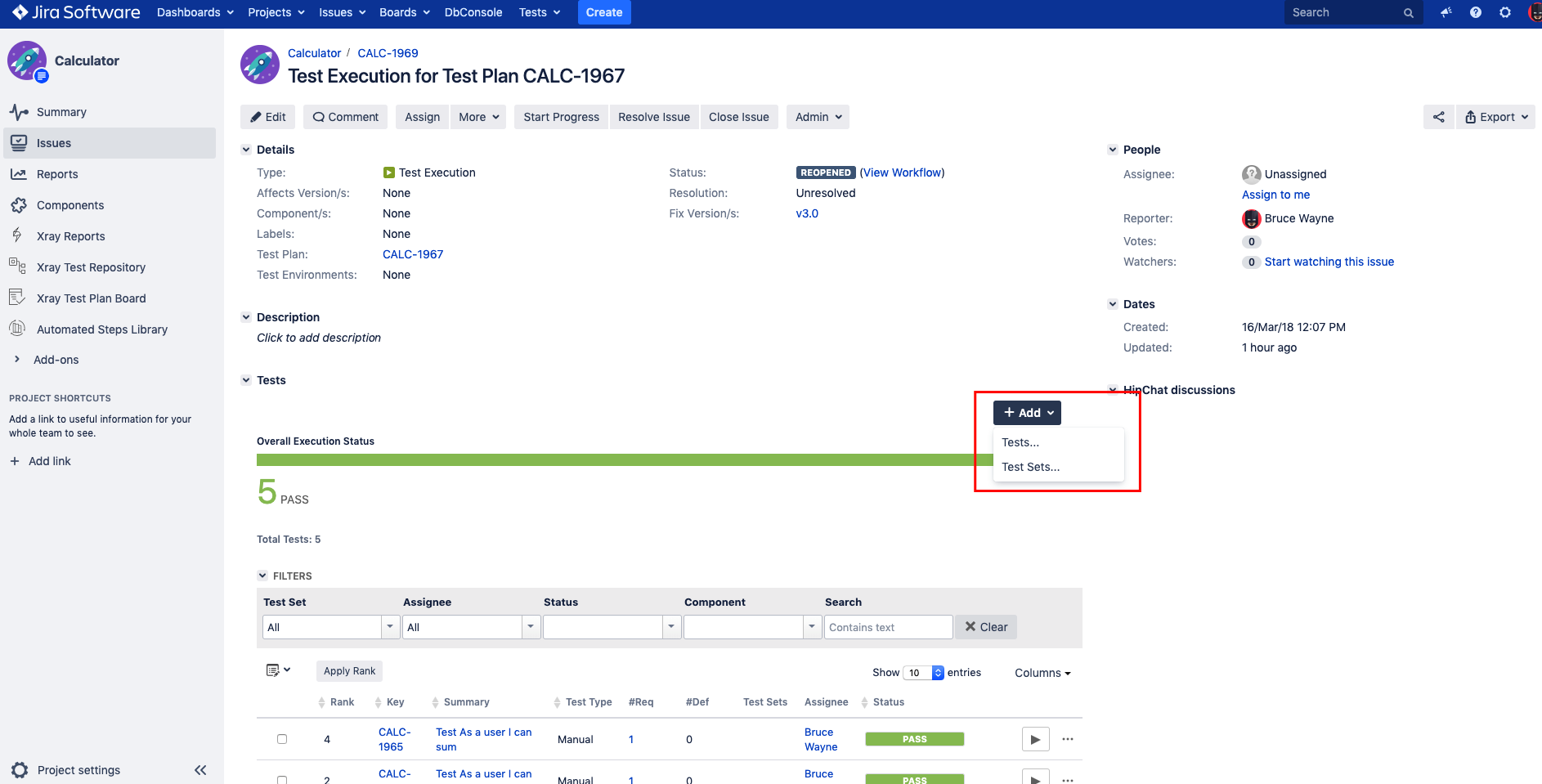The image size is (1542, 784).
Task: Click the Resolve Issue button
Action: 654,117
